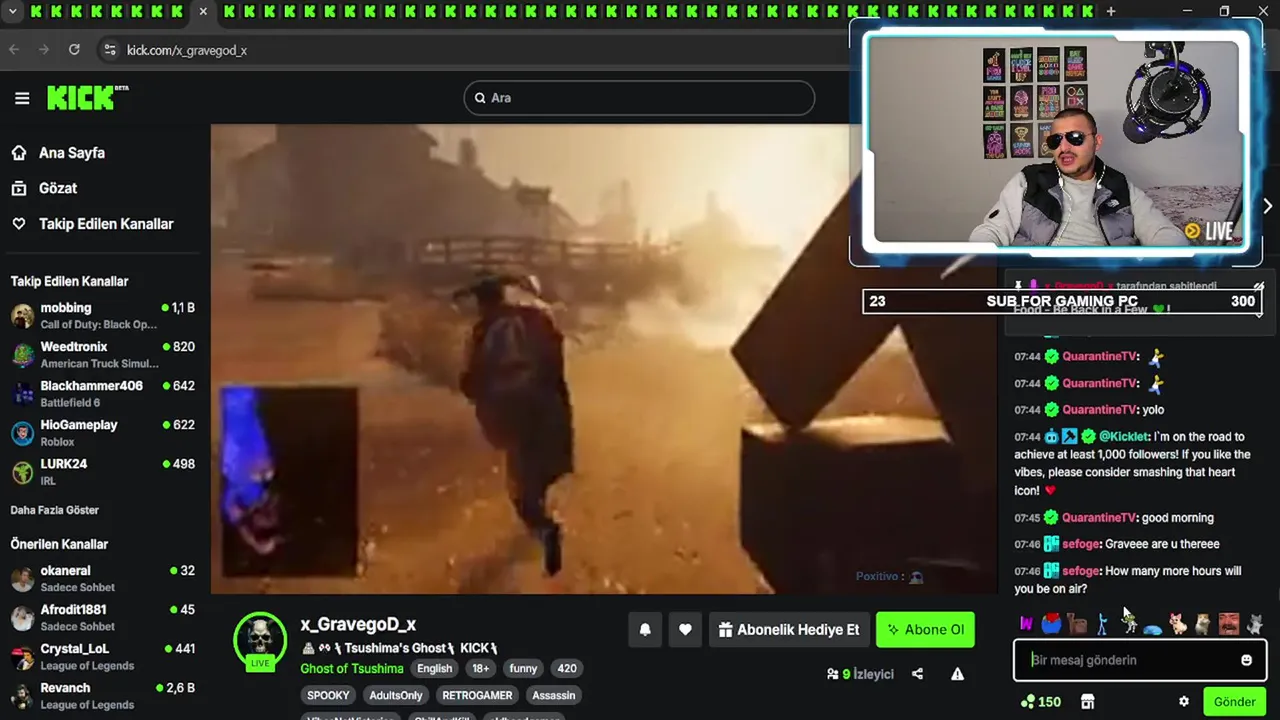Viewport: 1280px width, 720px height.
Task: Select the AdultsOnly tag
Action: pos(396,695)
